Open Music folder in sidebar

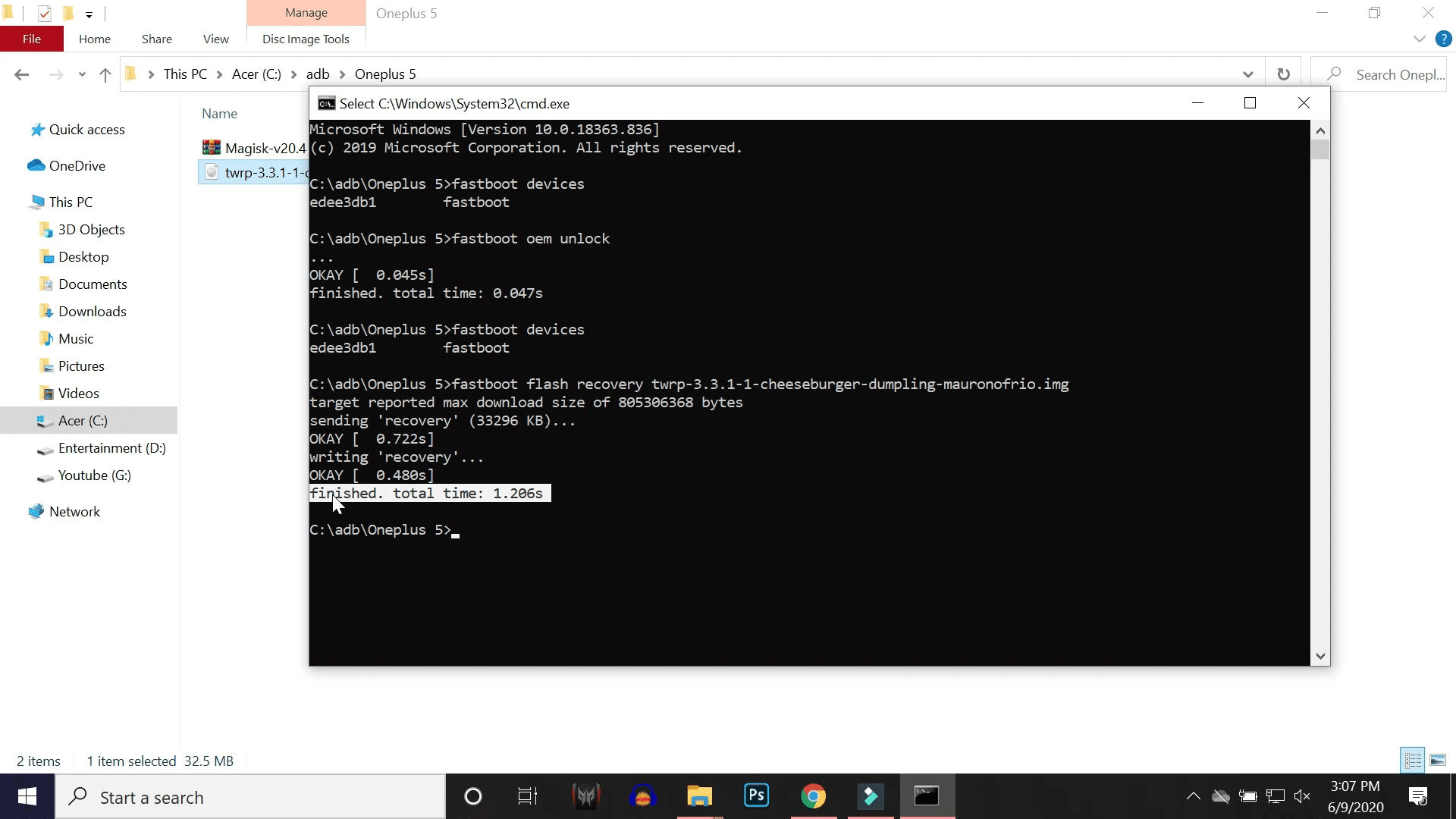coord(76,339)
